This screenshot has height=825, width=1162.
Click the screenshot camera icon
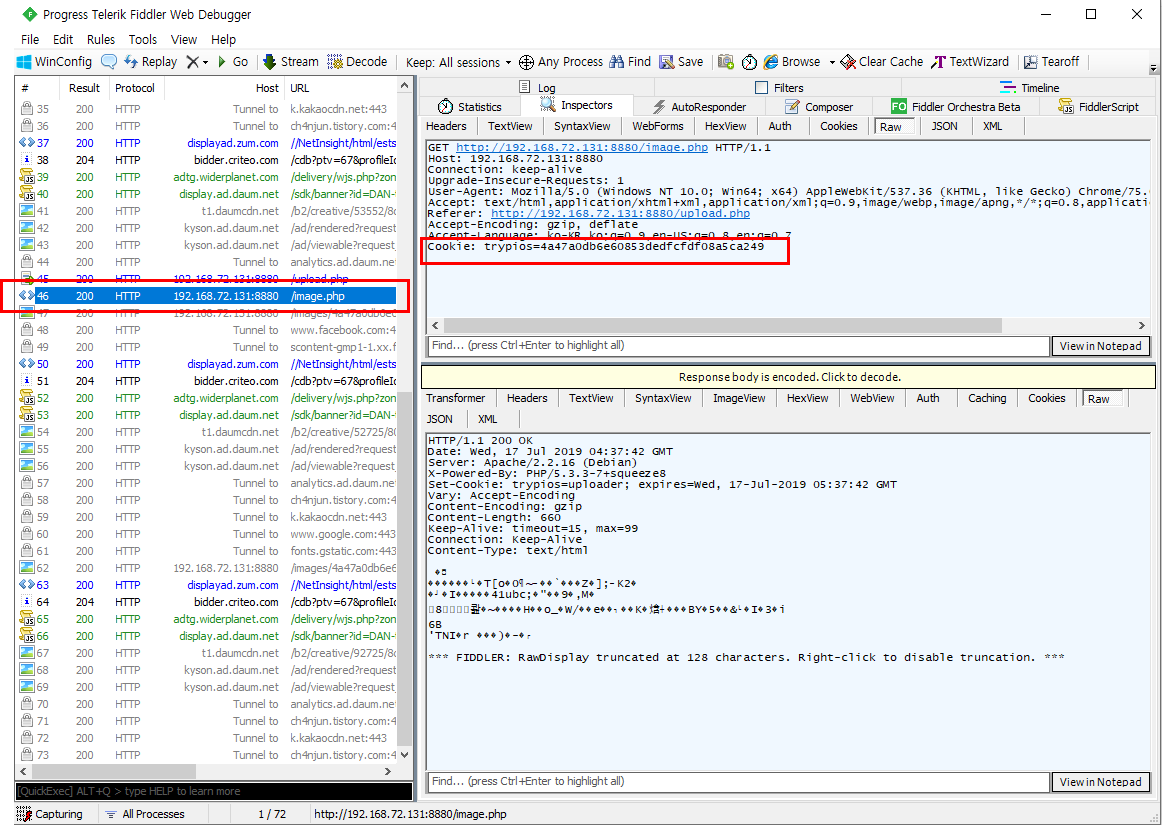point(726,62)
